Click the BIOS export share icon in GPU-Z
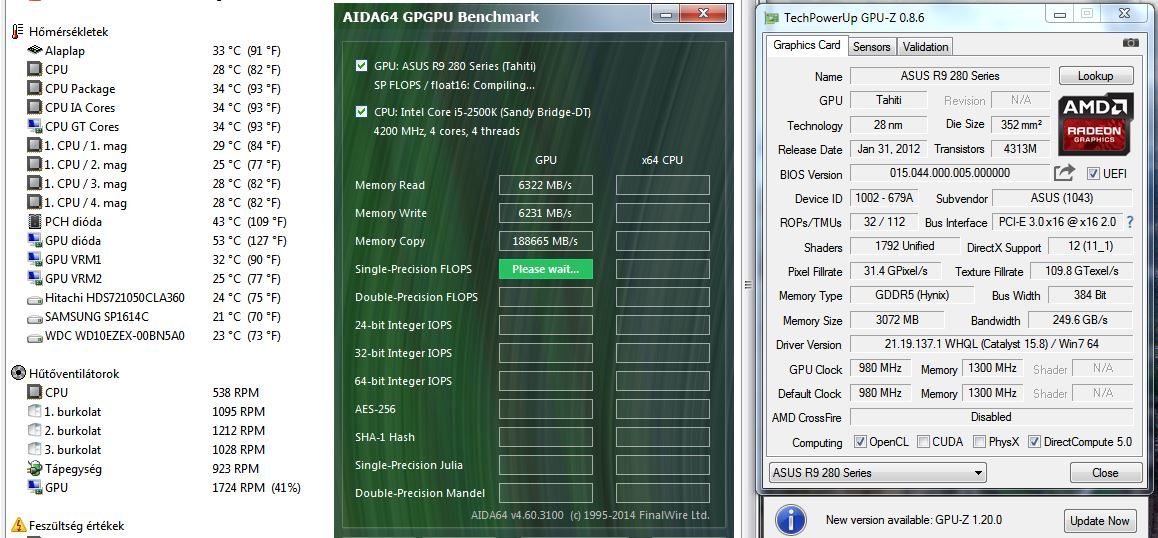The width and height of the screenshot is (1158, 538). (1064, 173)
